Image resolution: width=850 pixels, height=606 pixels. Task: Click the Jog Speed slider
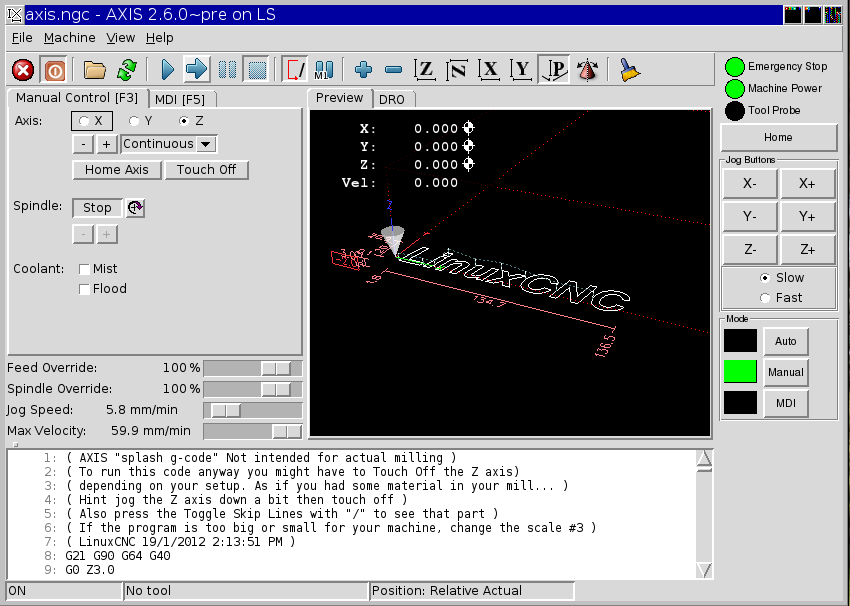253,410
